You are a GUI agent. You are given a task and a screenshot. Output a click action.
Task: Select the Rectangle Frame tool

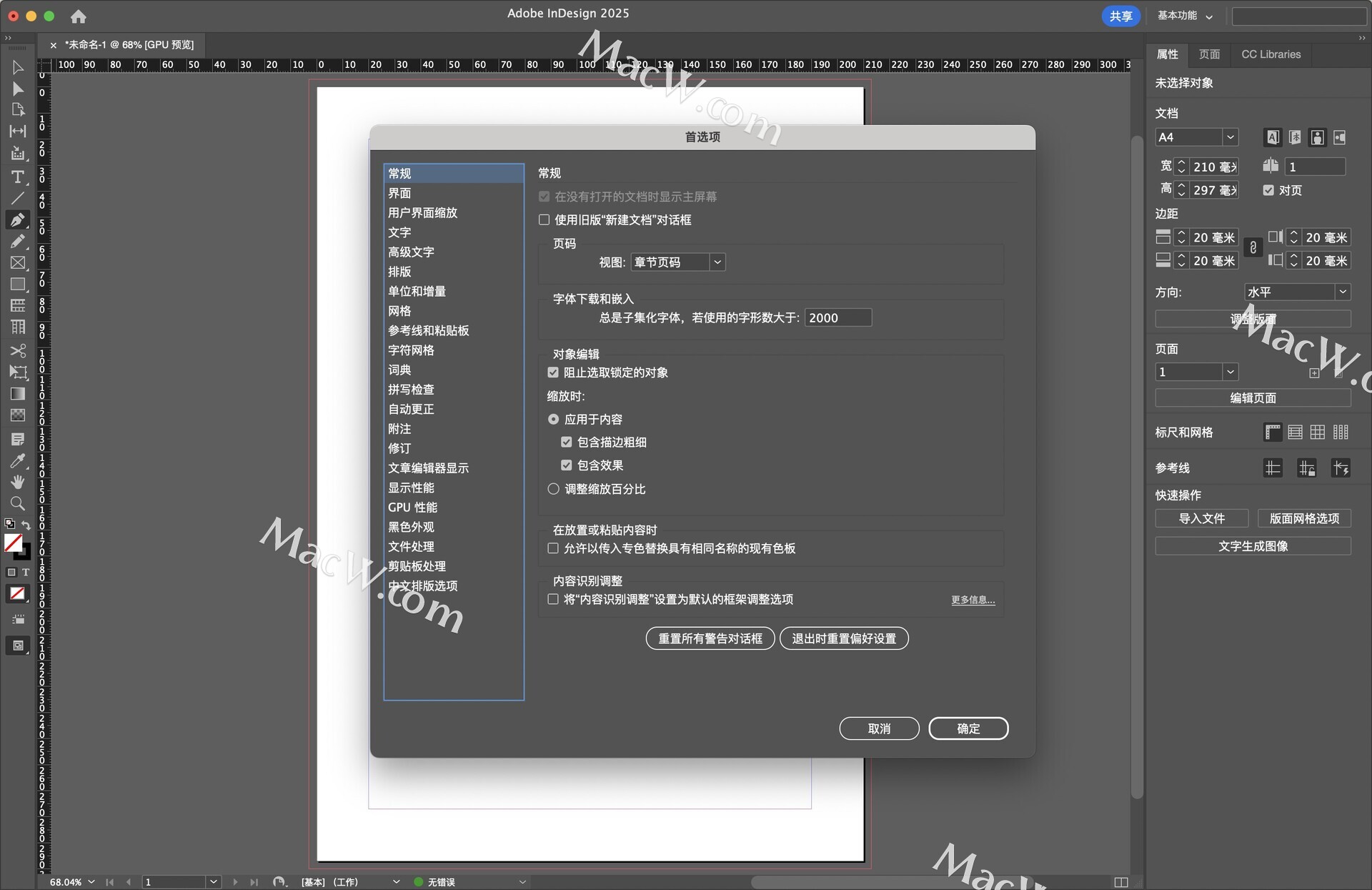click(x=18, y=263)
